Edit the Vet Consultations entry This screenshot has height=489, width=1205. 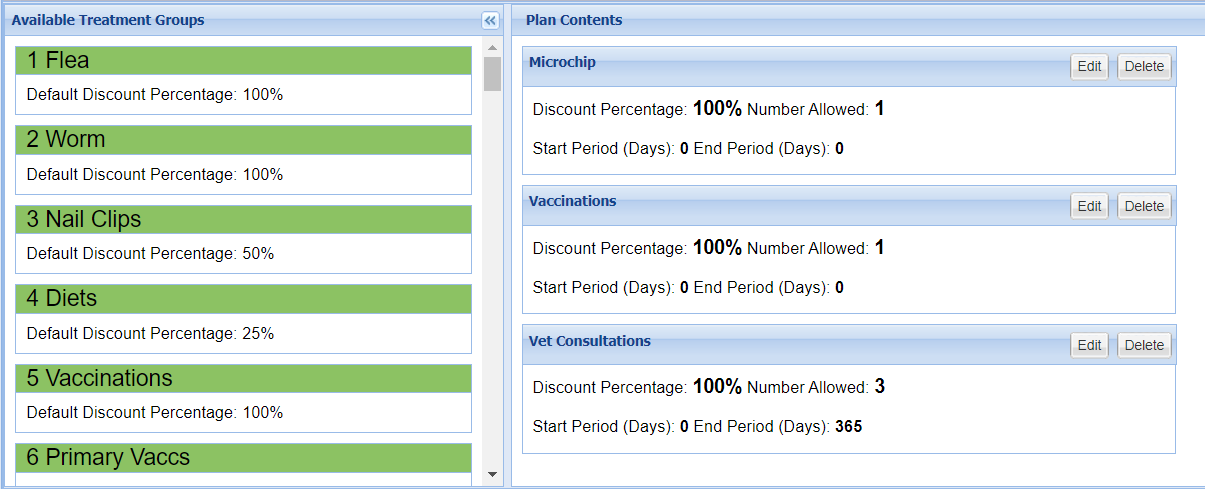coord(1089,345)
